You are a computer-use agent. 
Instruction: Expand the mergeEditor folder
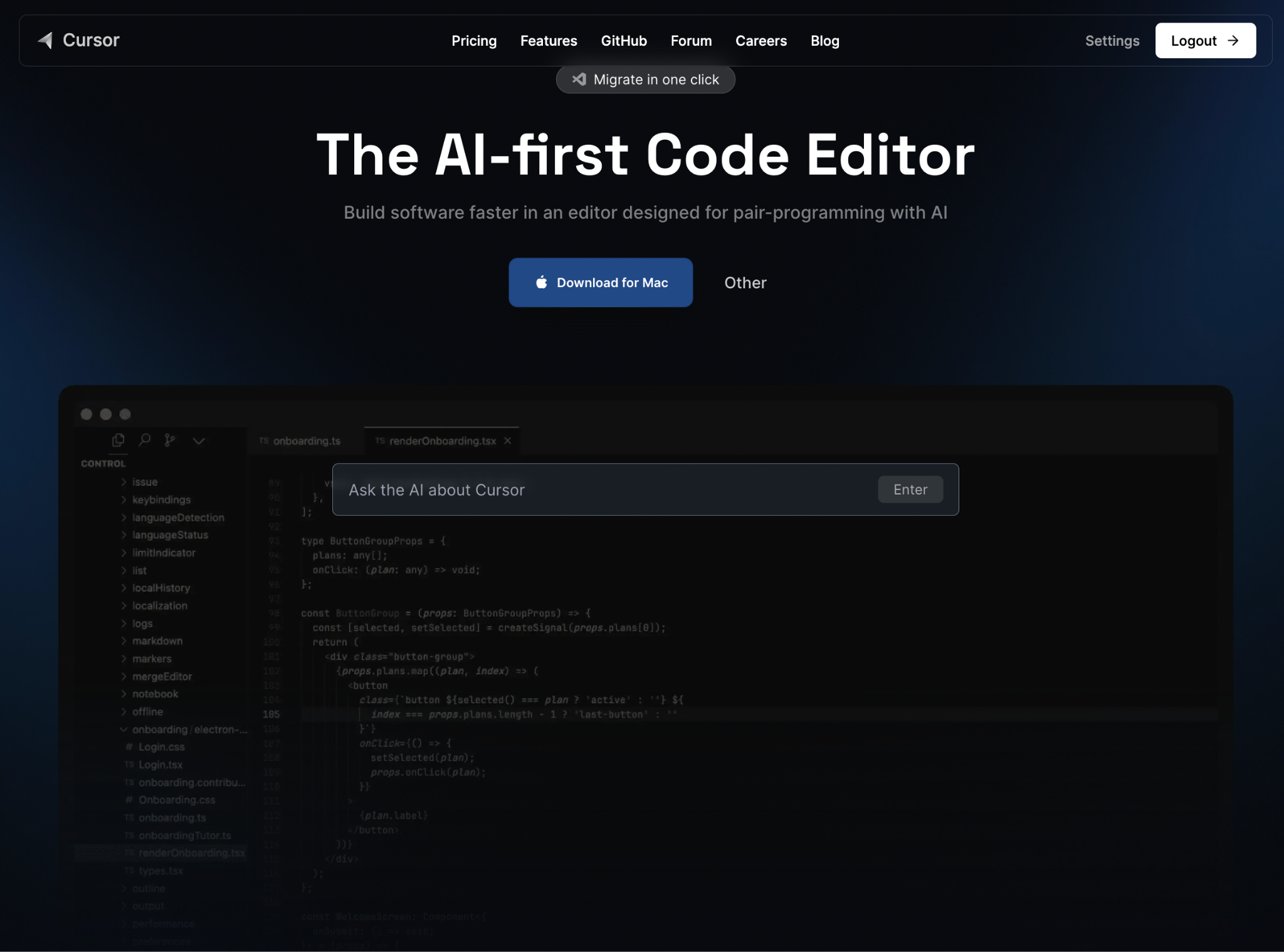click(156, 676)
